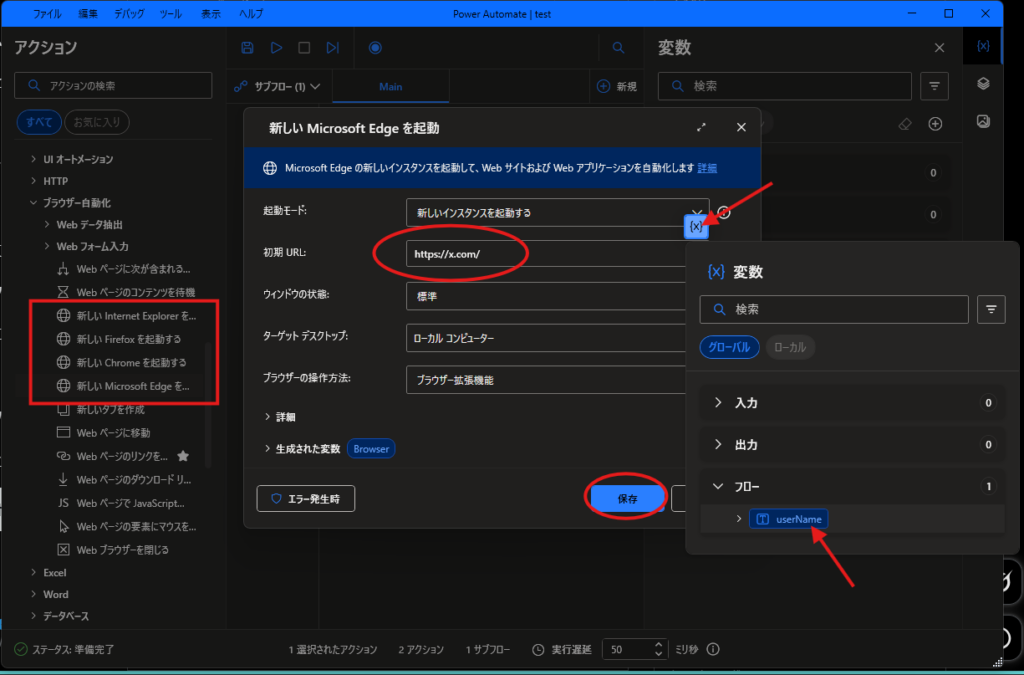Select Web ページのコンテンツを待機 action
Screen dimensions: 1024x675
[126, 292]
